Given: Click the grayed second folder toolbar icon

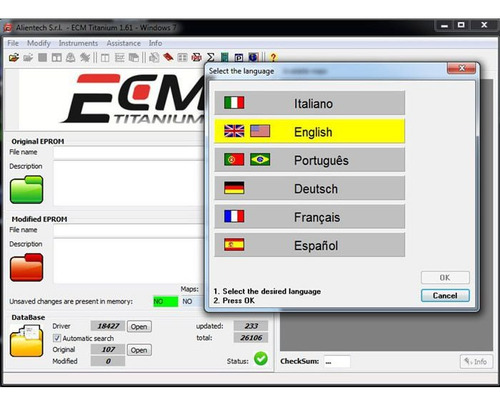Looking at the screenshot, I should 28,58.
